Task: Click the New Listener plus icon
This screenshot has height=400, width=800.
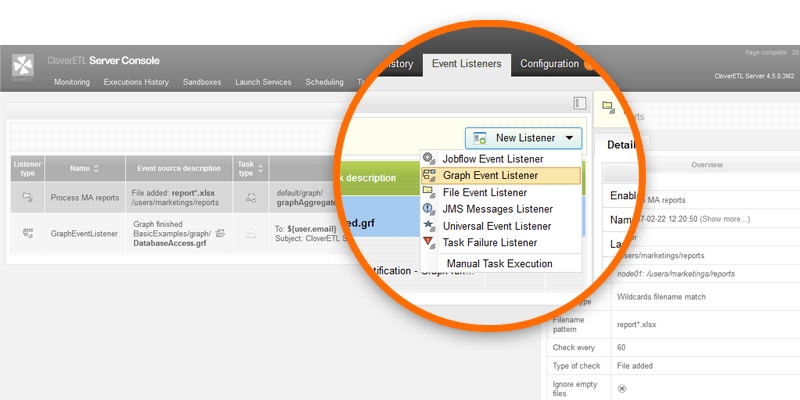Action: coord(480,138)
